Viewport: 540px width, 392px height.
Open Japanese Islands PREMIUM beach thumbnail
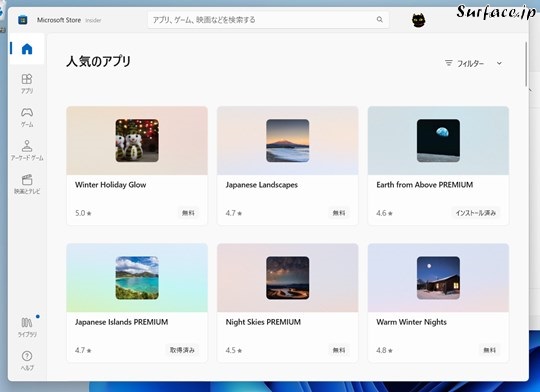click(137, 278)
